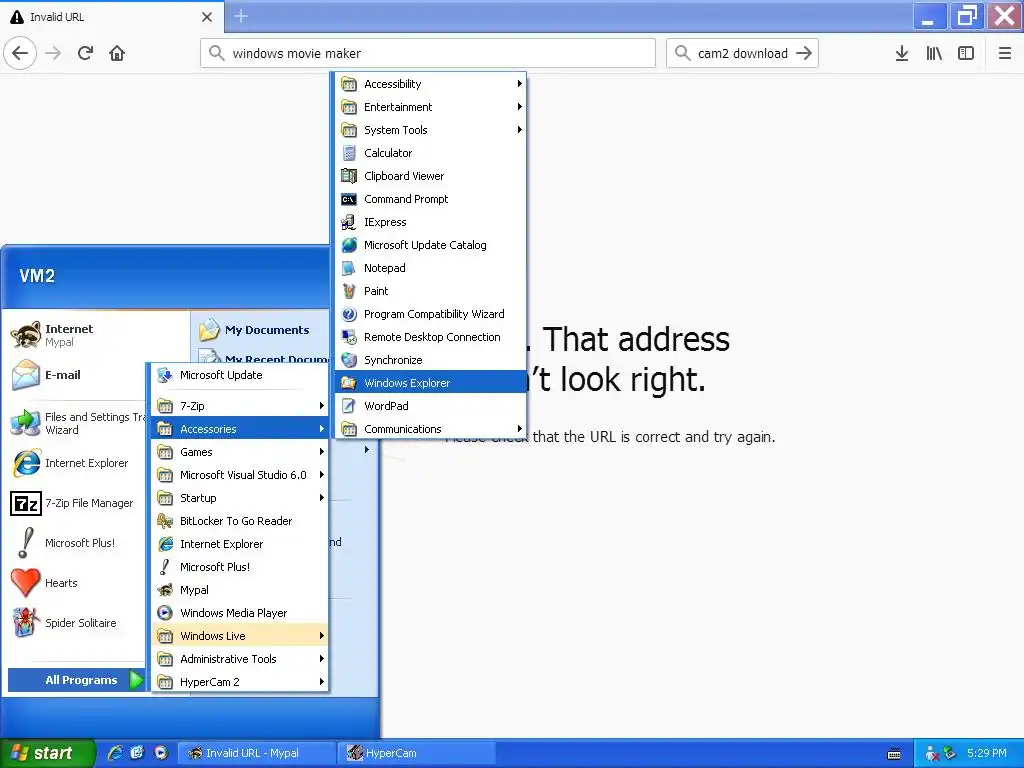This screenshot has width=1024, height=768.
Task: Expand the Startup folder
Action: pos(240,498)
